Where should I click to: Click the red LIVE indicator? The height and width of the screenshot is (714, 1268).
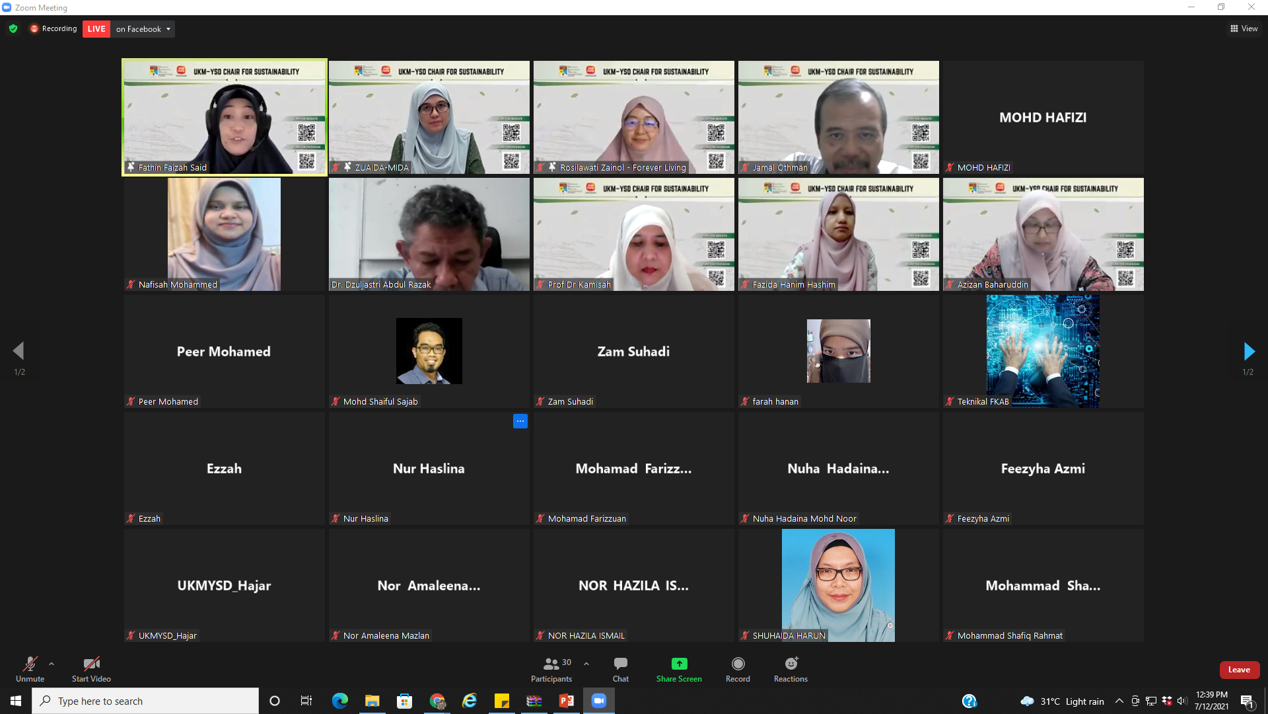tap(96, 29)
